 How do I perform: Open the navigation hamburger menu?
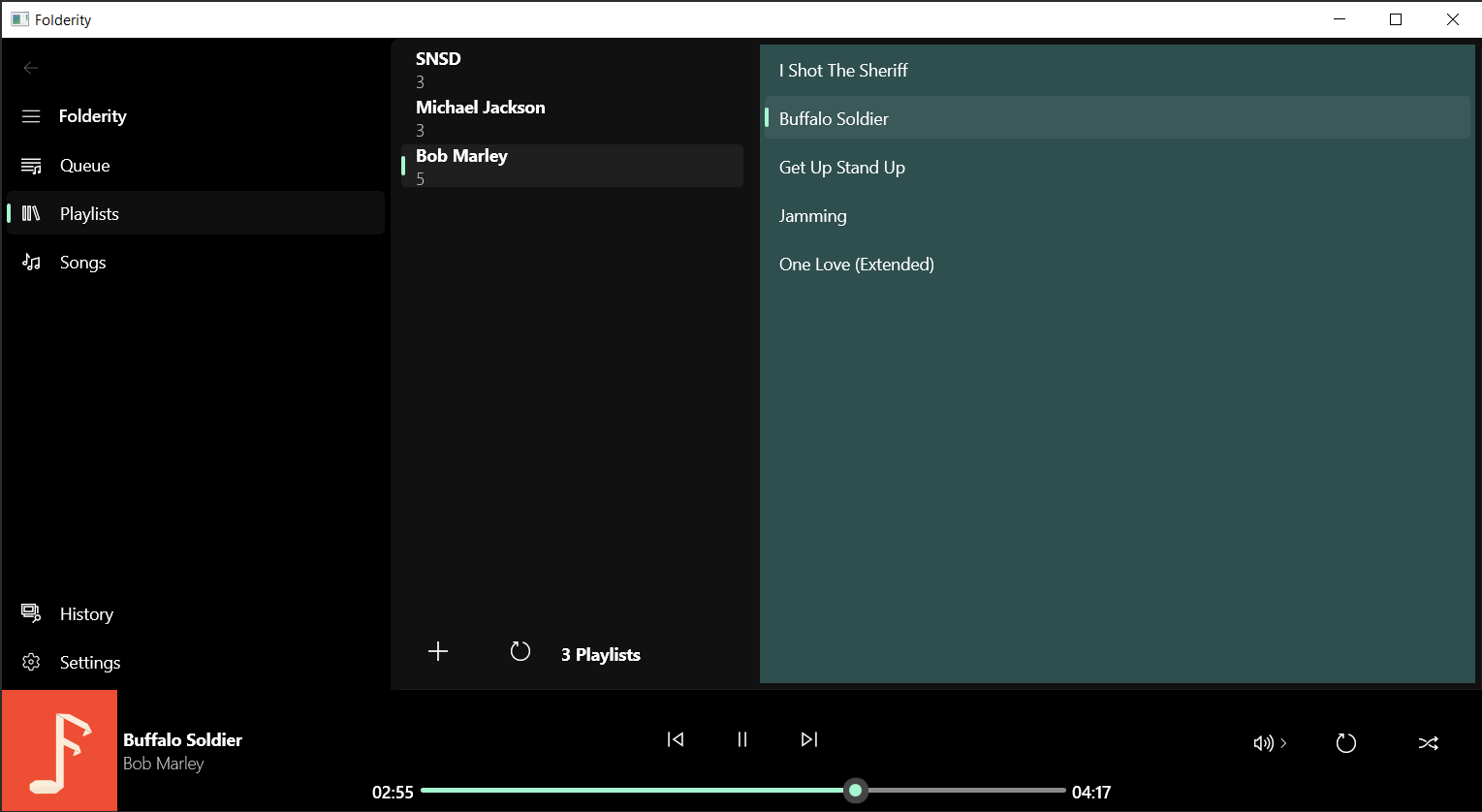[30, 115]
